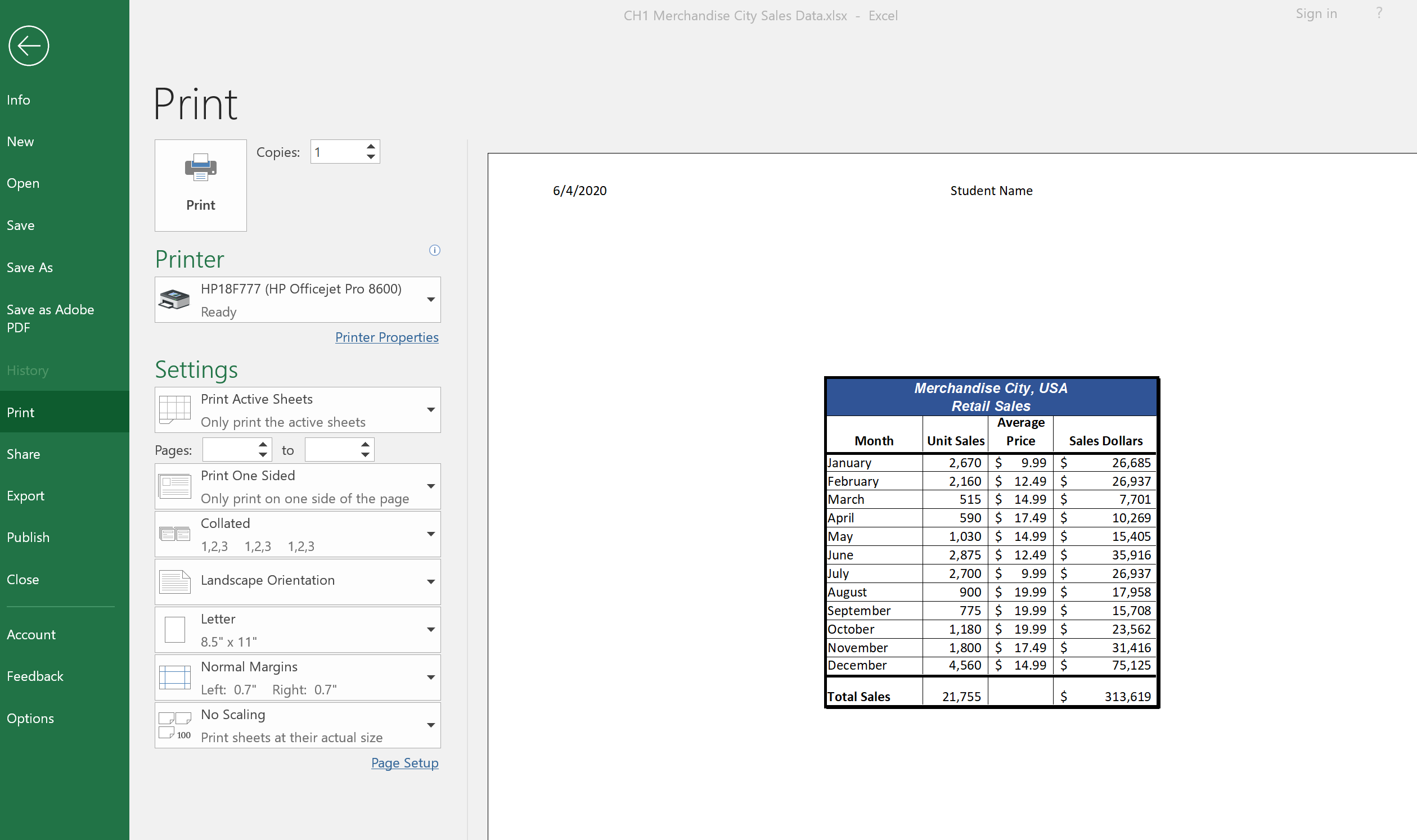Click the Print One Sided layout icon
Image resolution: width=1417 pixels, height=840 pixels.
pyautogui.click(x=175, y=487)
